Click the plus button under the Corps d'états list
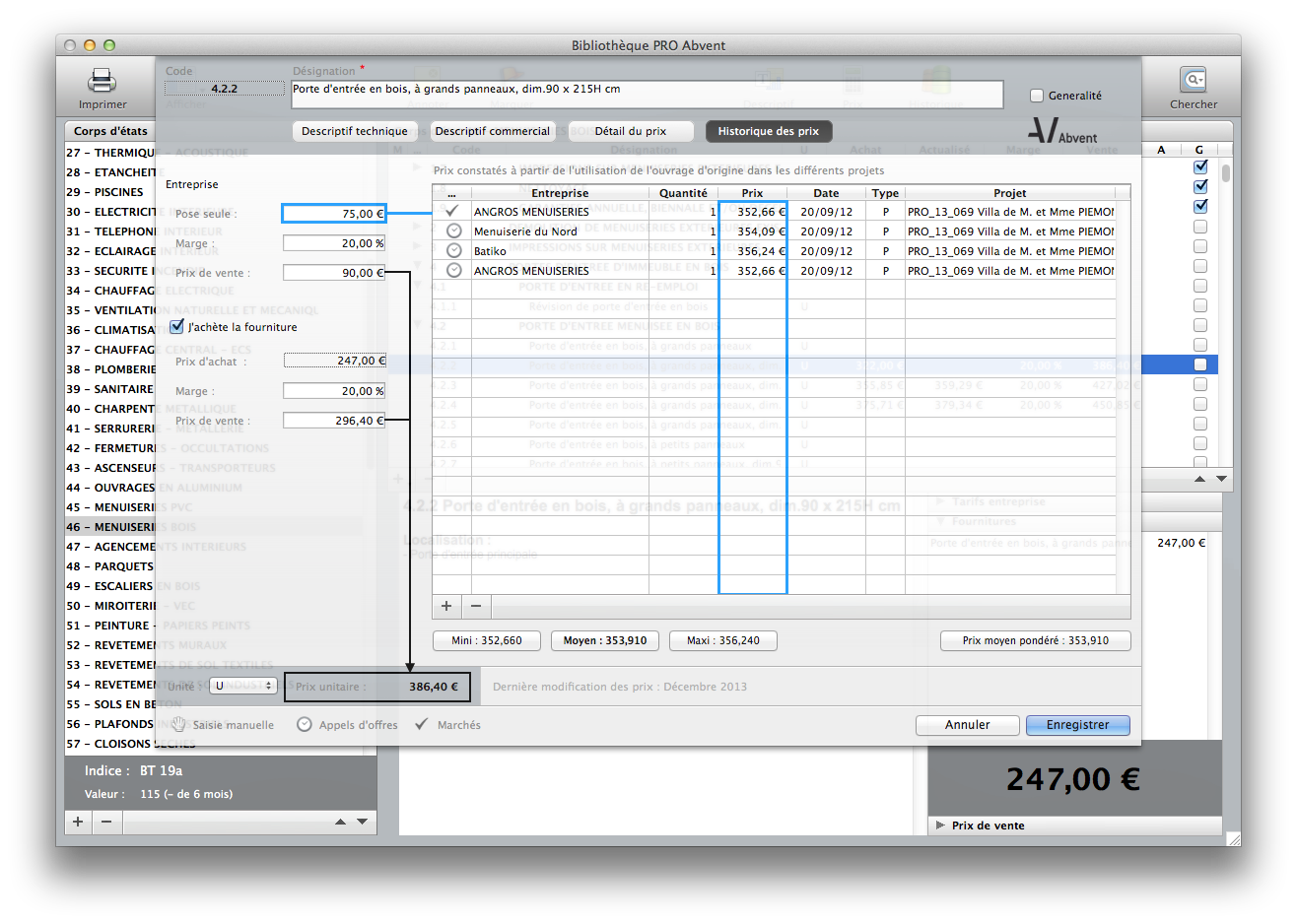The width and height of the screenshot is (1297, 924). coord(78,822)
